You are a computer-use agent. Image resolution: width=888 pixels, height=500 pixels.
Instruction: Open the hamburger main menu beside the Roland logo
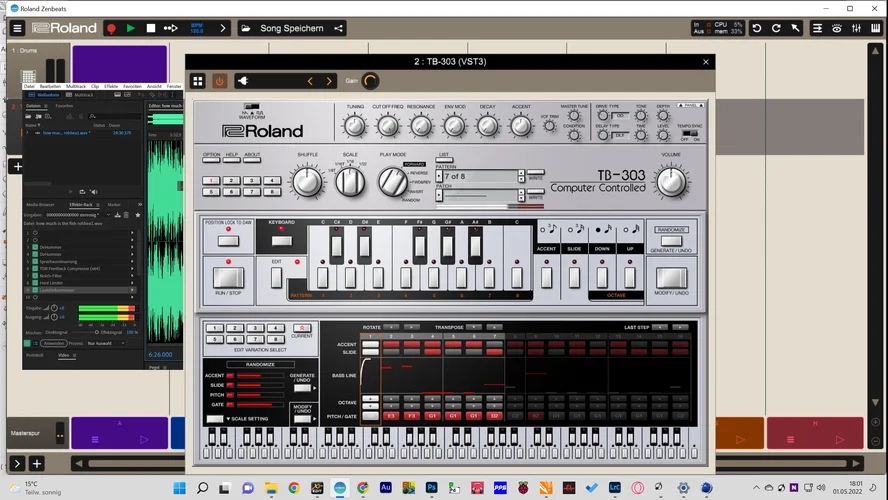[17, 28]
